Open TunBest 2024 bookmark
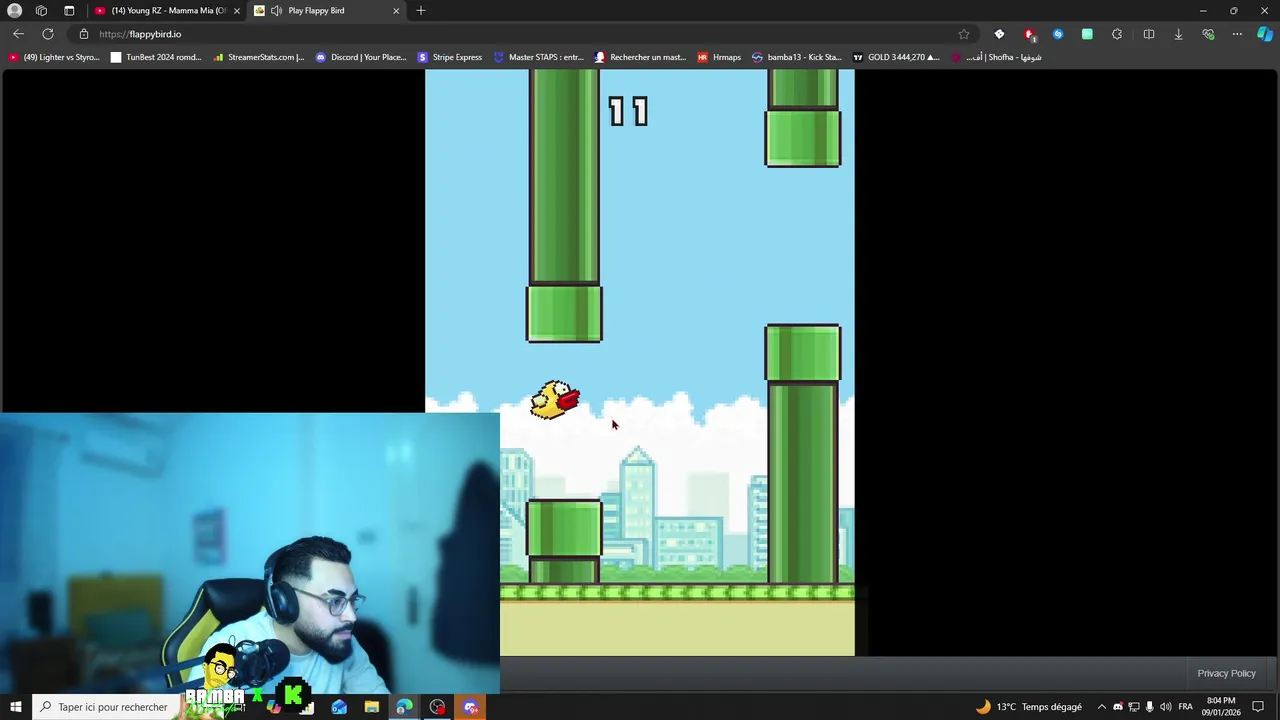 coord(156,57)
